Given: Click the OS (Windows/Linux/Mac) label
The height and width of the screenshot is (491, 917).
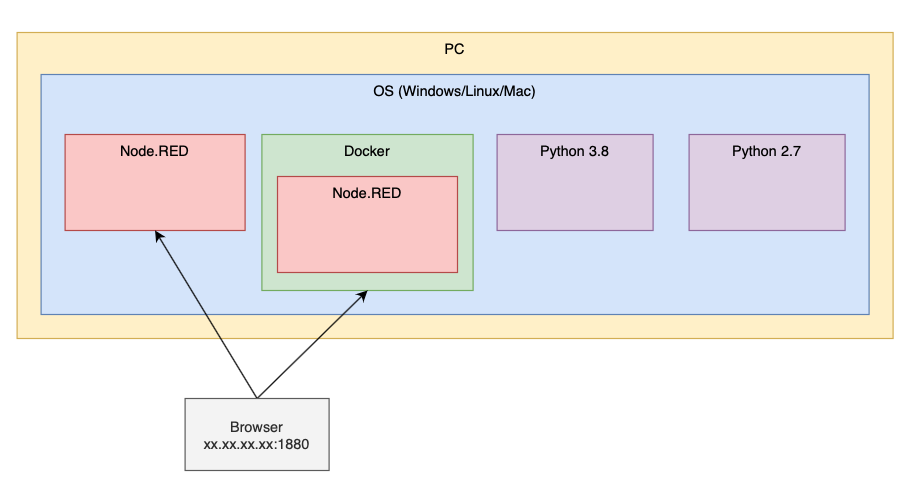Looking at the screenshot, I should point(454,91).
